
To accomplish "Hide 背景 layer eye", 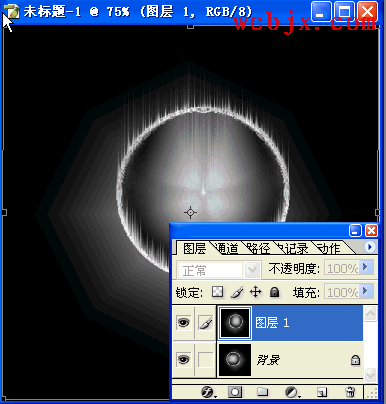I will [183, 360].
